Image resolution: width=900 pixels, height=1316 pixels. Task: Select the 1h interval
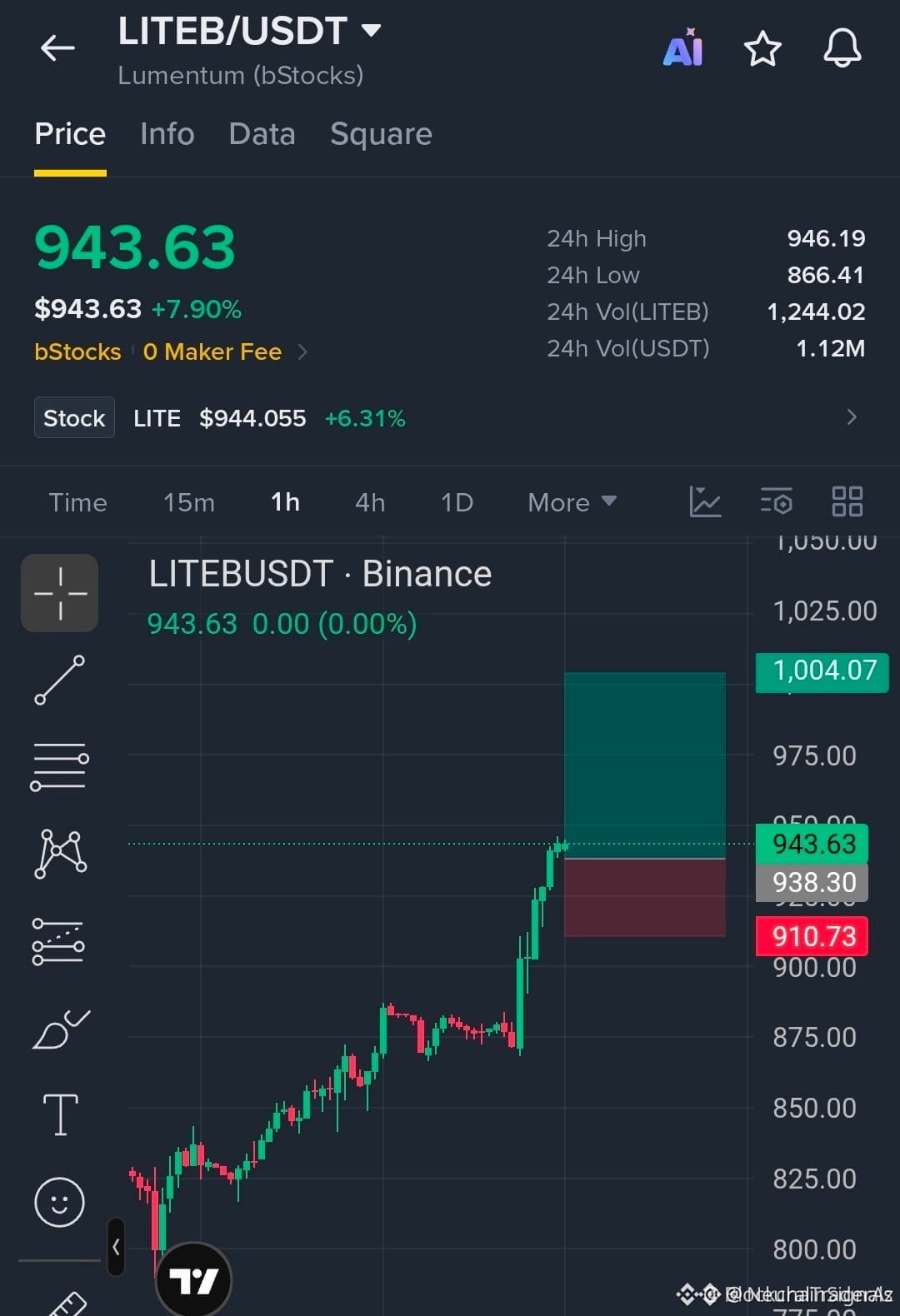pyautogui.click(x=285, y=502)
